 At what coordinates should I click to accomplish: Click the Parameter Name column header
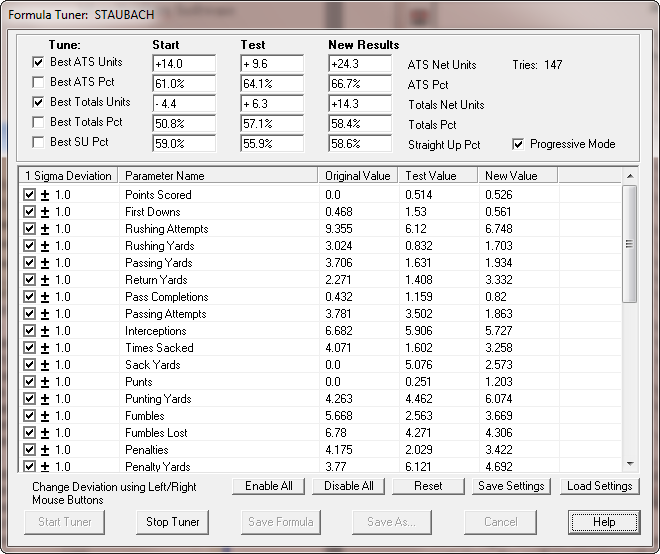(218, 176)
